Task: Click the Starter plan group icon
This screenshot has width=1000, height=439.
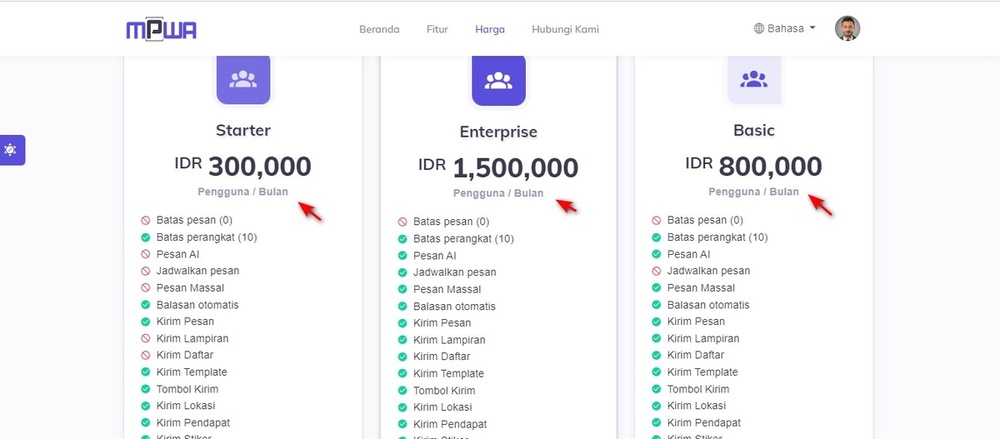Action: click(243, 79)
